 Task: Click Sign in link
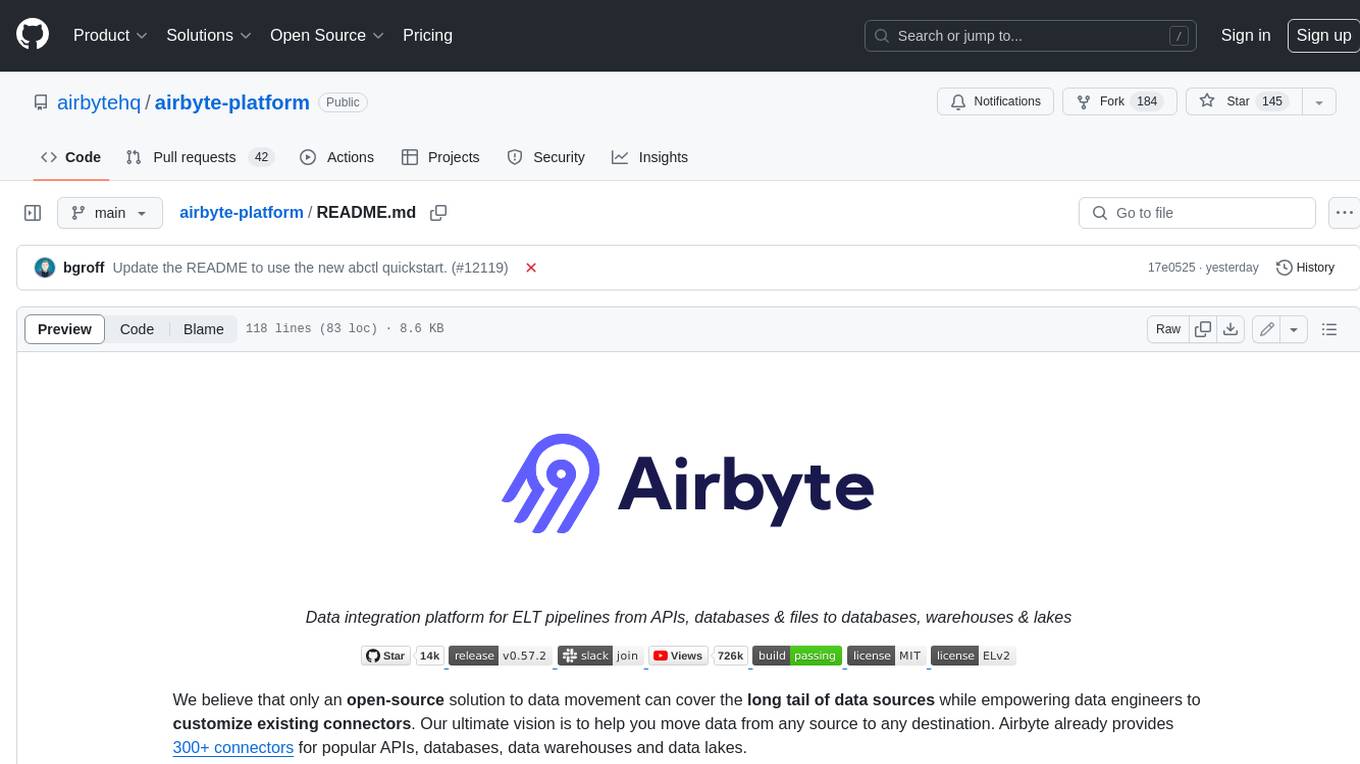click(x=1245, y=35)
